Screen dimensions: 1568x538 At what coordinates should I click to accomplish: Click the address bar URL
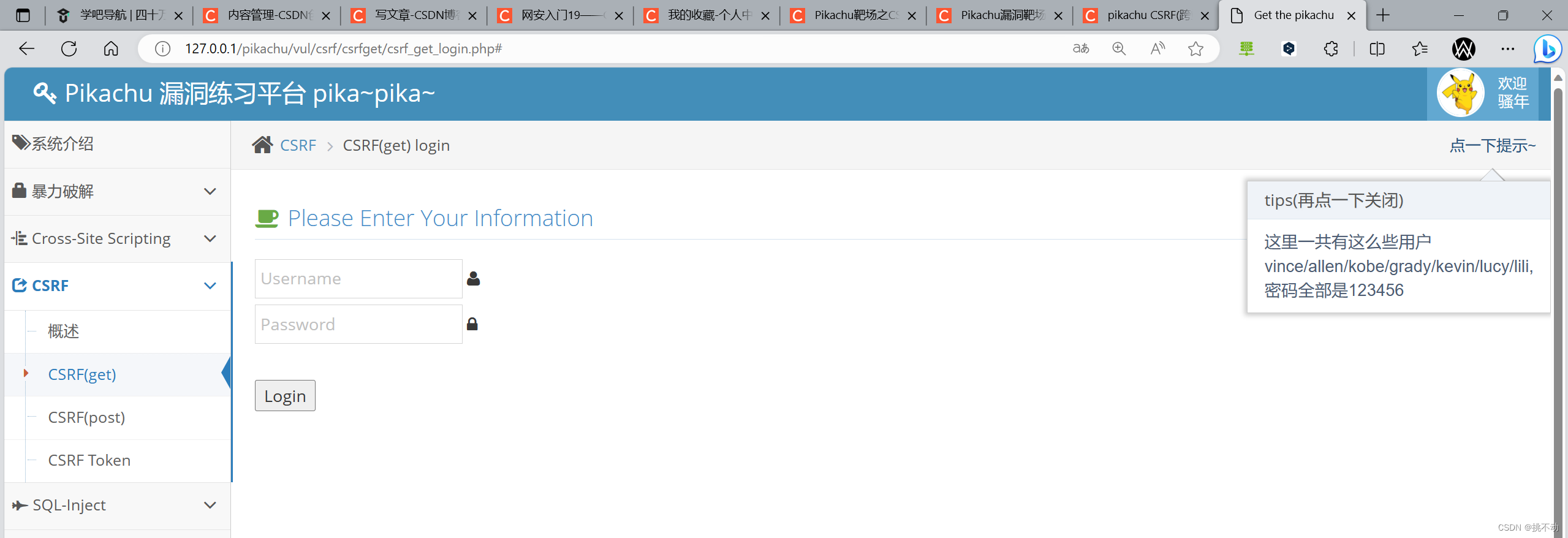pyautogui.click(x=343, y=48)
